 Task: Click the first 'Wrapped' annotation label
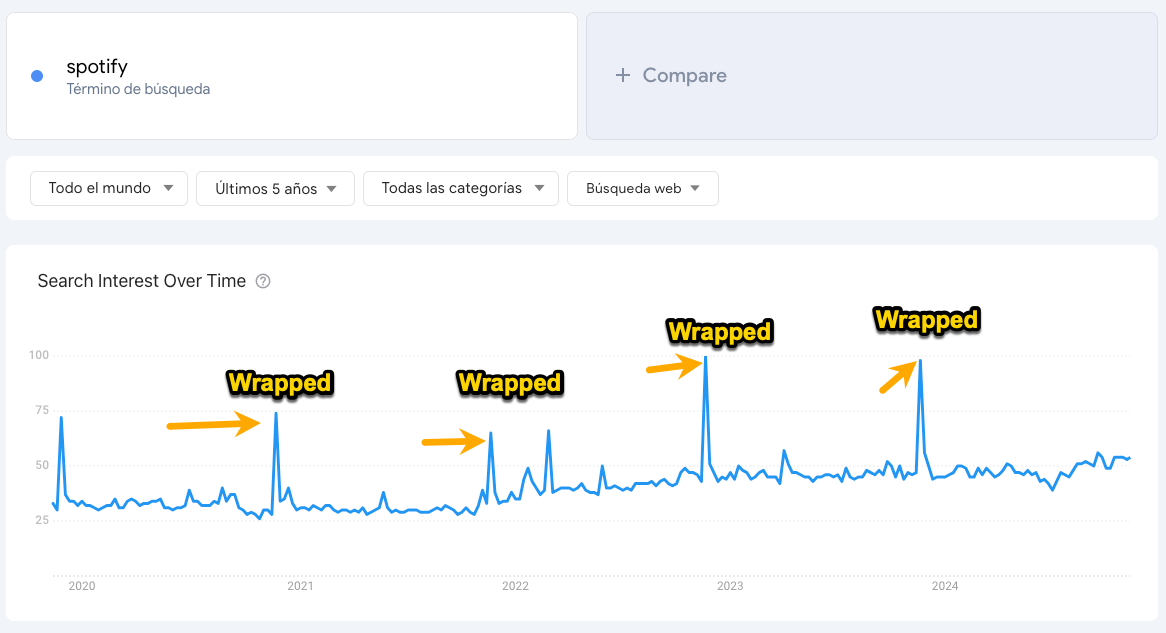(x=280, y=382)
